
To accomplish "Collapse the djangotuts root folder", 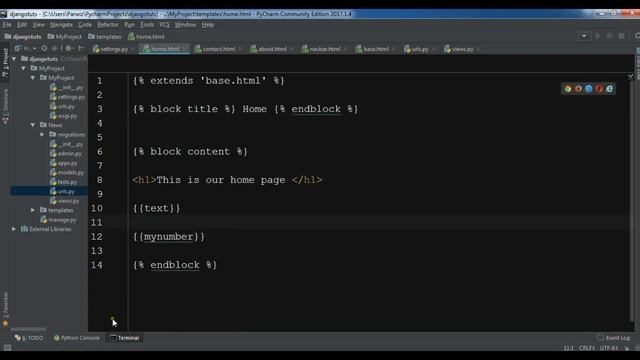I will [x=14, y=59].
